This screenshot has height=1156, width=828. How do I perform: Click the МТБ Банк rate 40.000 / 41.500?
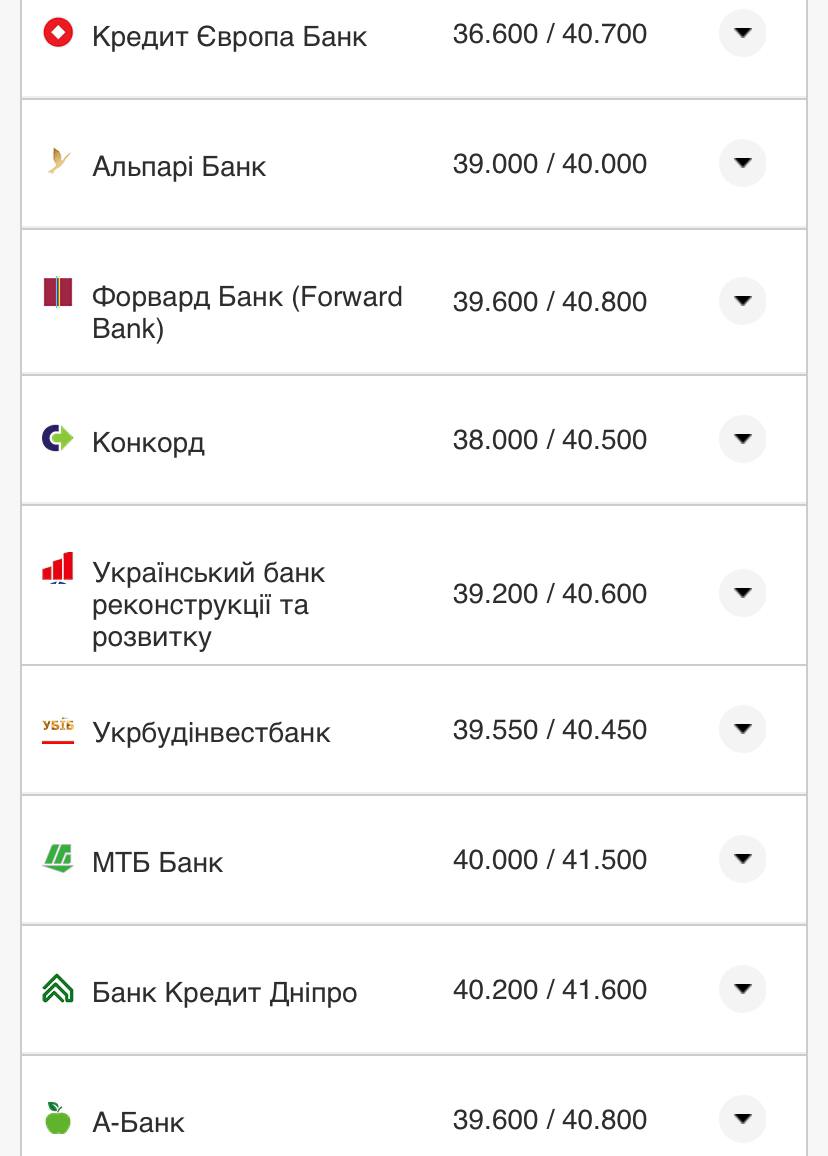pos(549,860)
